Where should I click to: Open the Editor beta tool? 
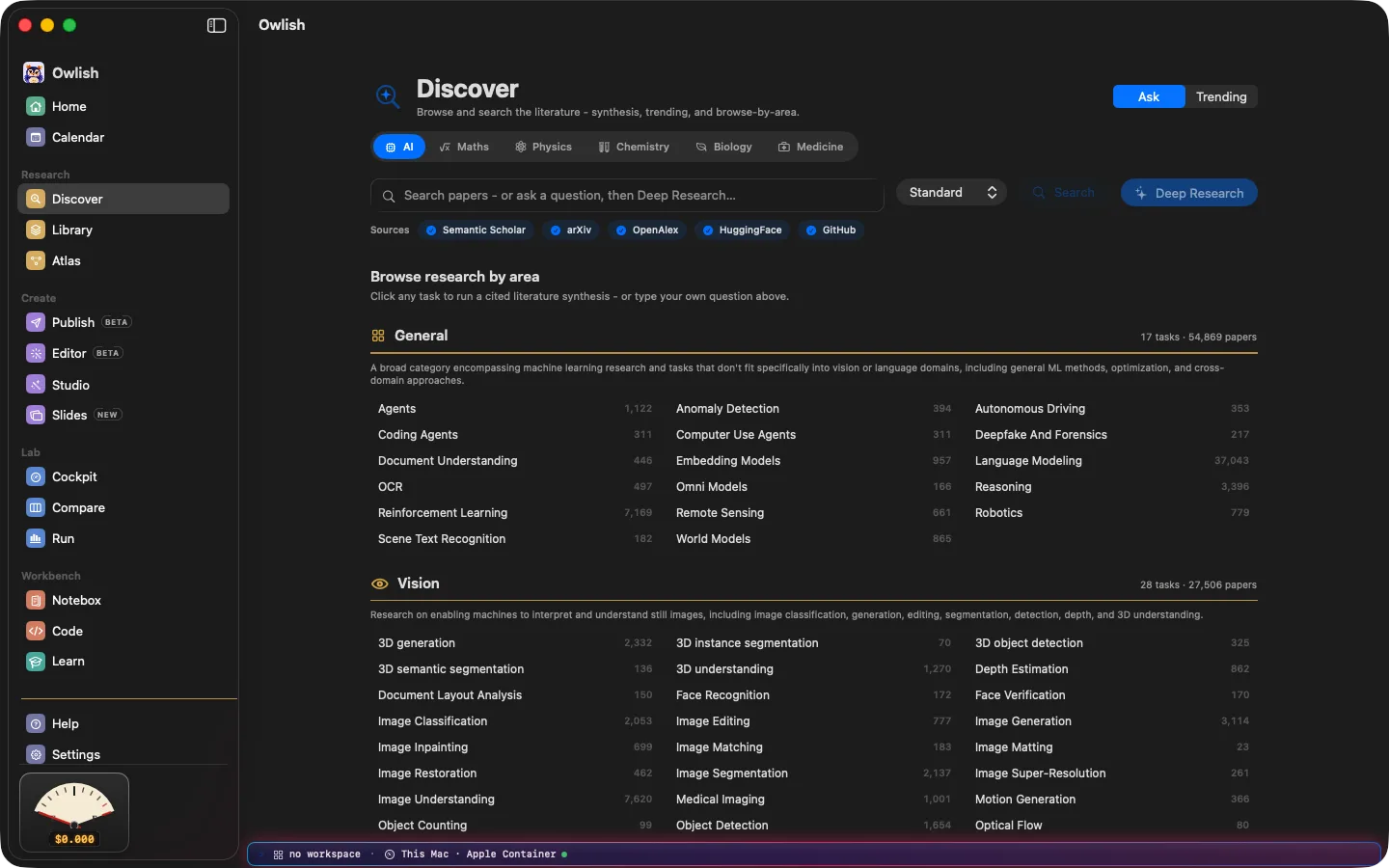pyautogui.click(x=123, y=353)
